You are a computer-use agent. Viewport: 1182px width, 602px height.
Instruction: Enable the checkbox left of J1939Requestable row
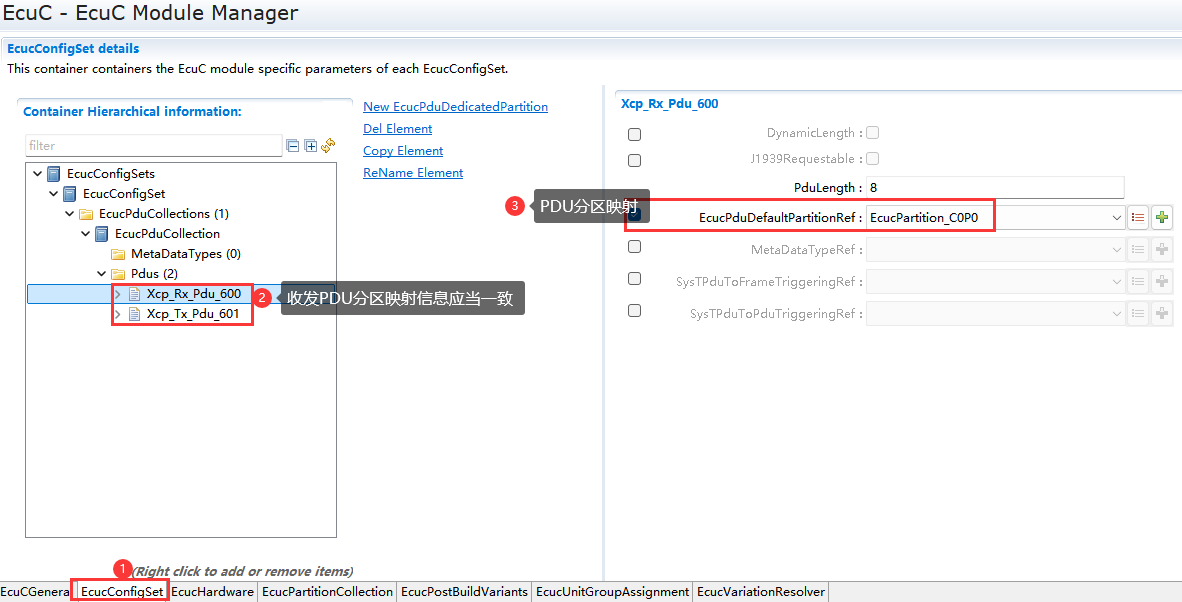(634, 160)
